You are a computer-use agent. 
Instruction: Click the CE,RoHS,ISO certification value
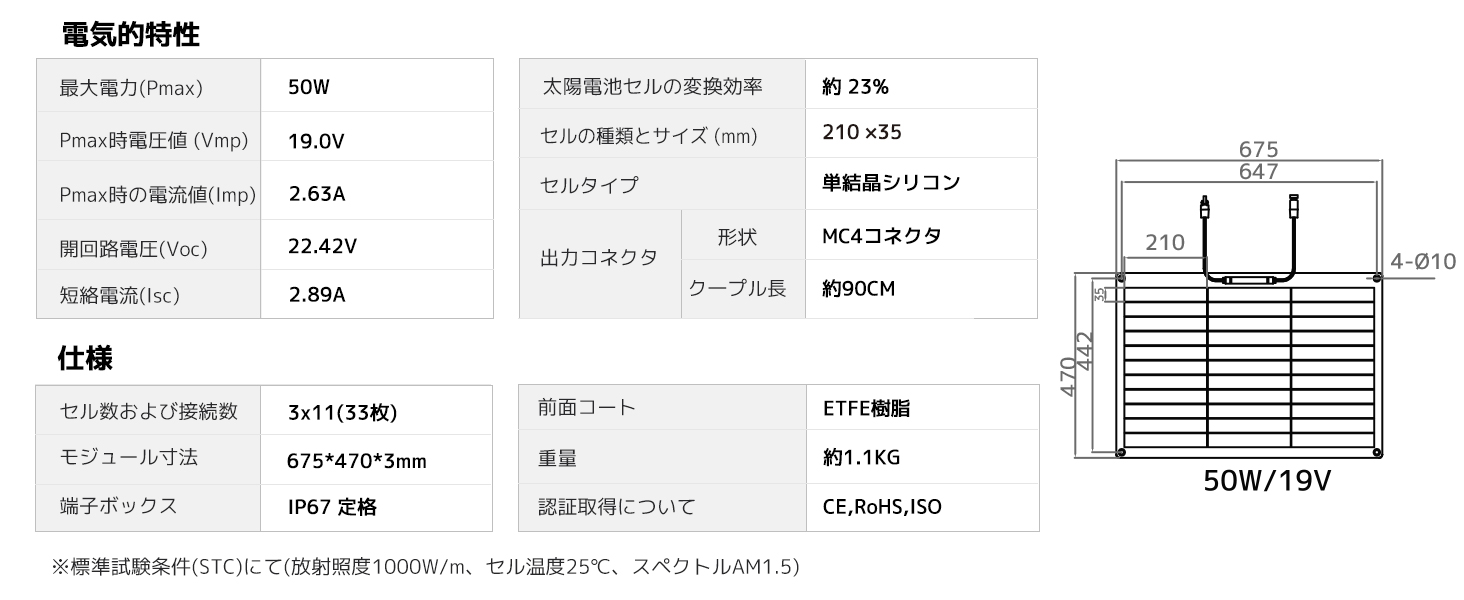pos(881,507)
